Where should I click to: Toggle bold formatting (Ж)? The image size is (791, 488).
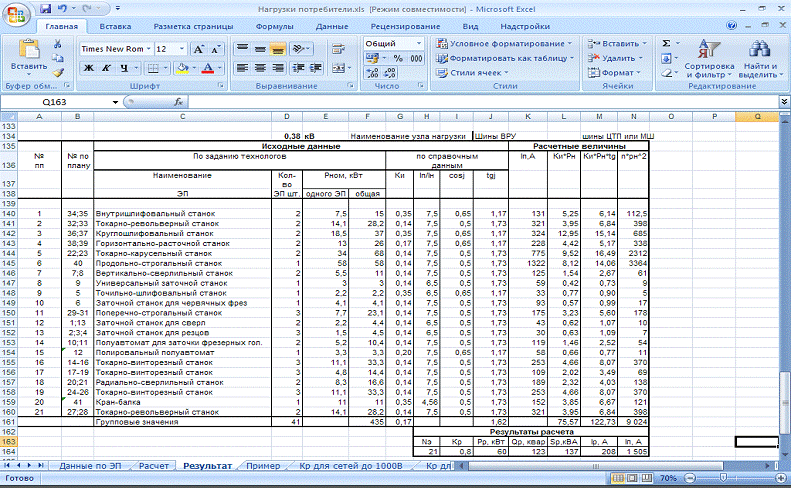pos(88,68)
